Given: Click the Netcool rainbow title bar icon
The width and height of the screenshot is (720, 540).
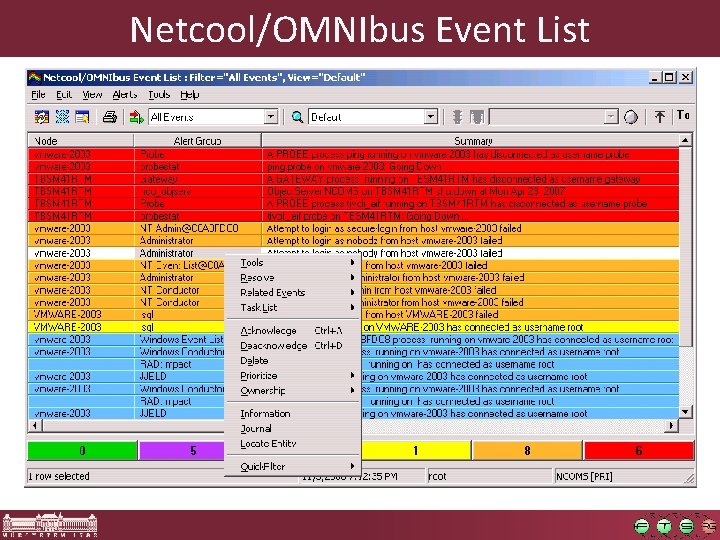Looking at the screenshot, I should click(35, 78).
